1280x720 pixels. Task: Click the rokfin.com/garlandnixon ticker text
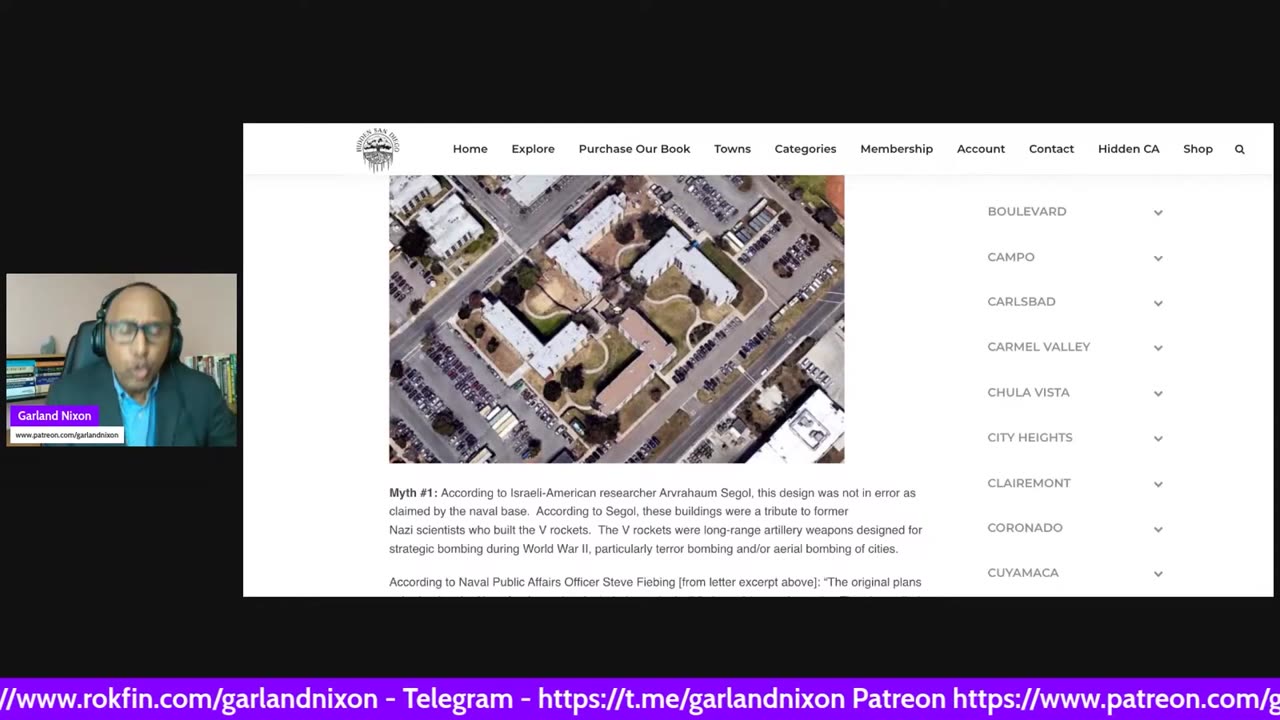pyautogui.click(x=189, y=698)
